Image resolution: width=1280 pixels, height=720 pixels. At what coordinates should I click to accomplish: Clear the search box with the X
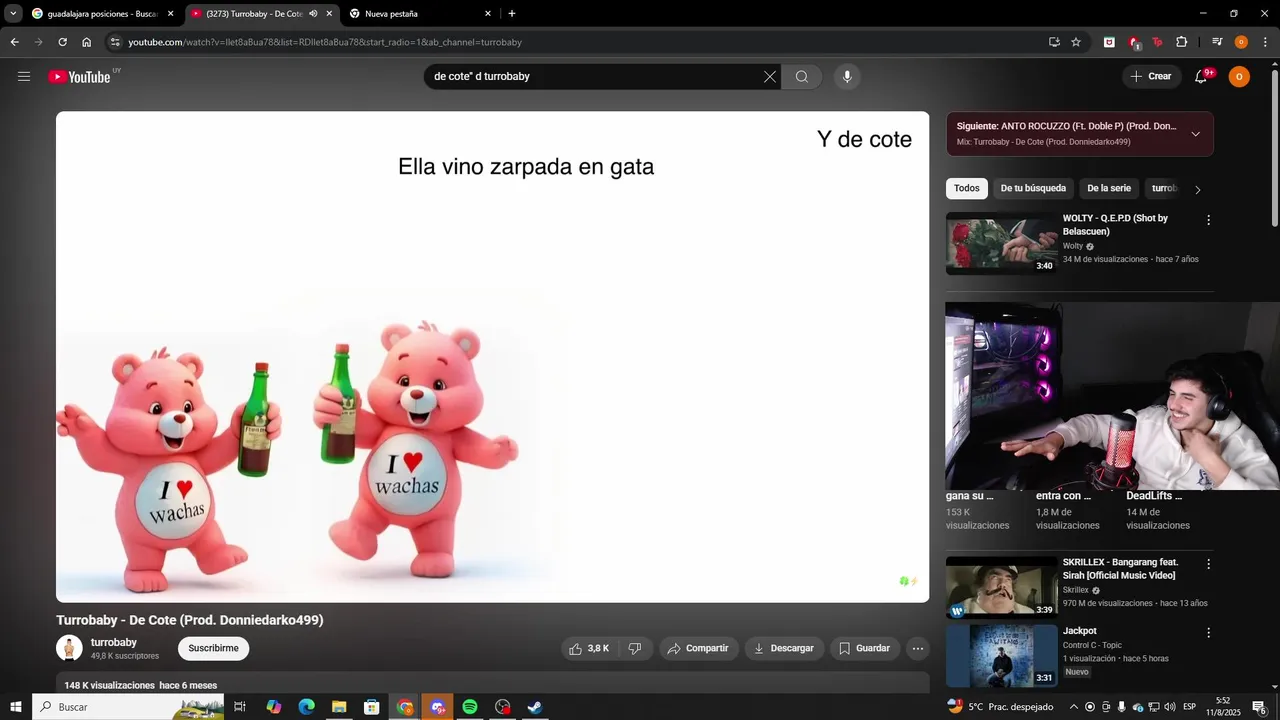click(x=770, y=77)
